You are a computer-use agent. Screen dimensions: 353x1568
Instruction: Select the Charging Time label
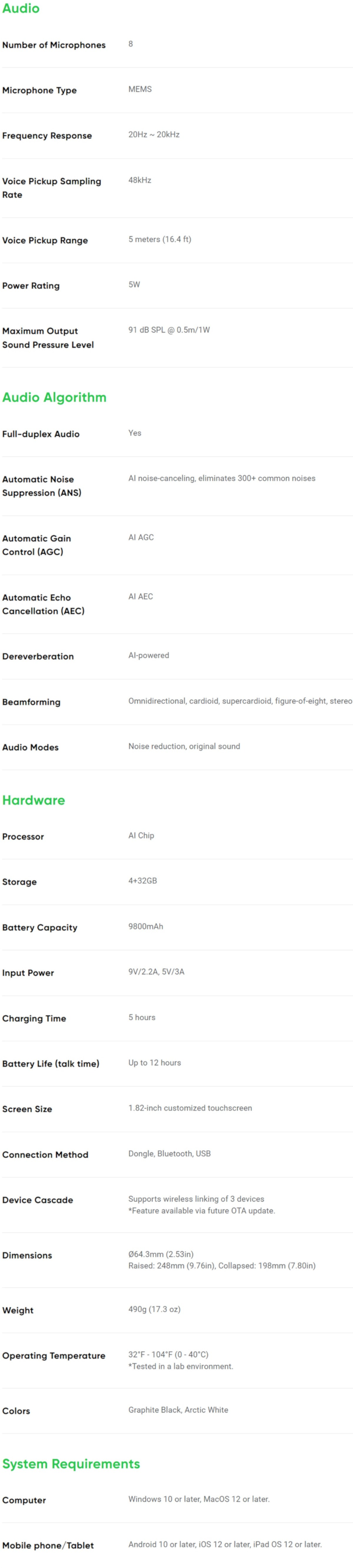tap(34, 1018)
